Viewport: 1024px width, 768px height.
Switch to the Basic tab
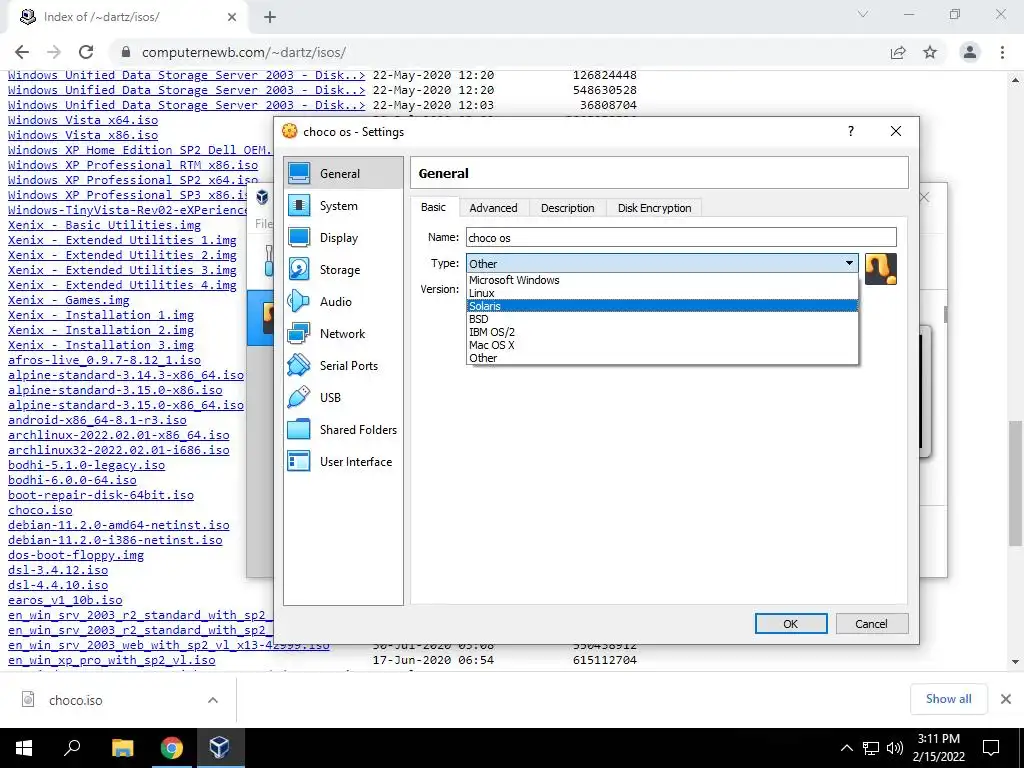click(x=434, y=207)
